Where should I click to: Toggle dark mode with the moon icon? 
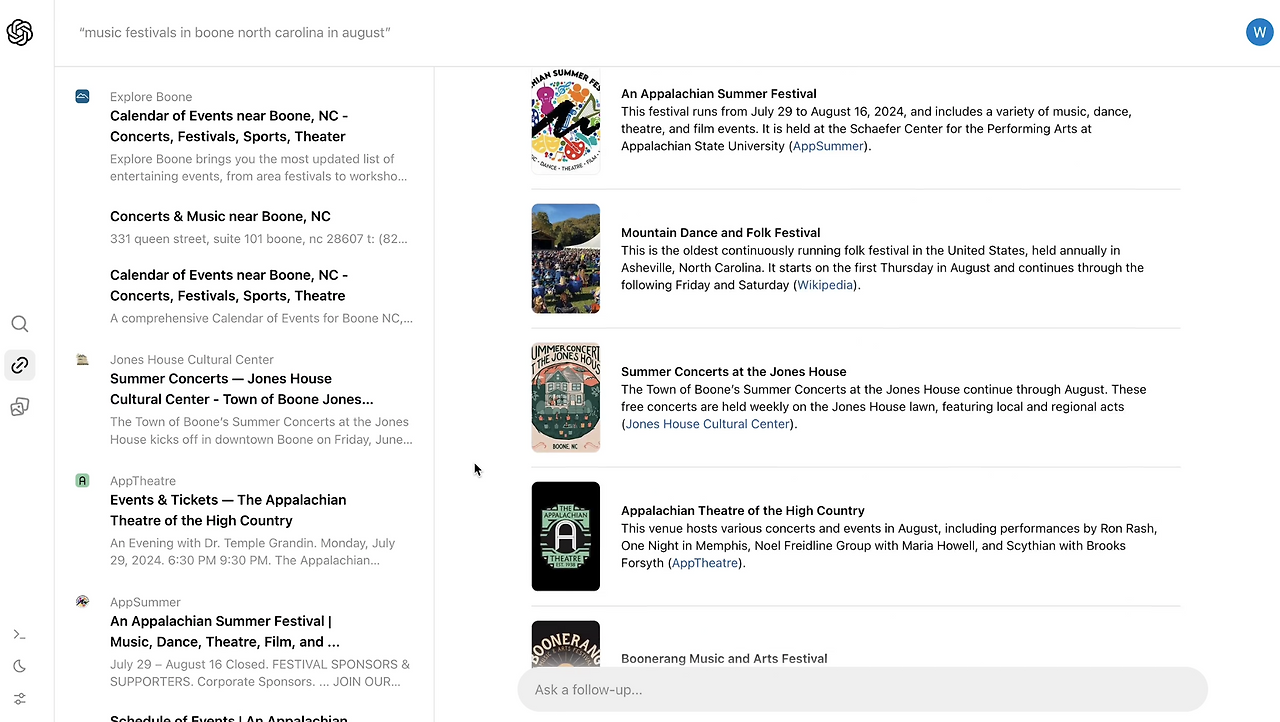point(20,666)
